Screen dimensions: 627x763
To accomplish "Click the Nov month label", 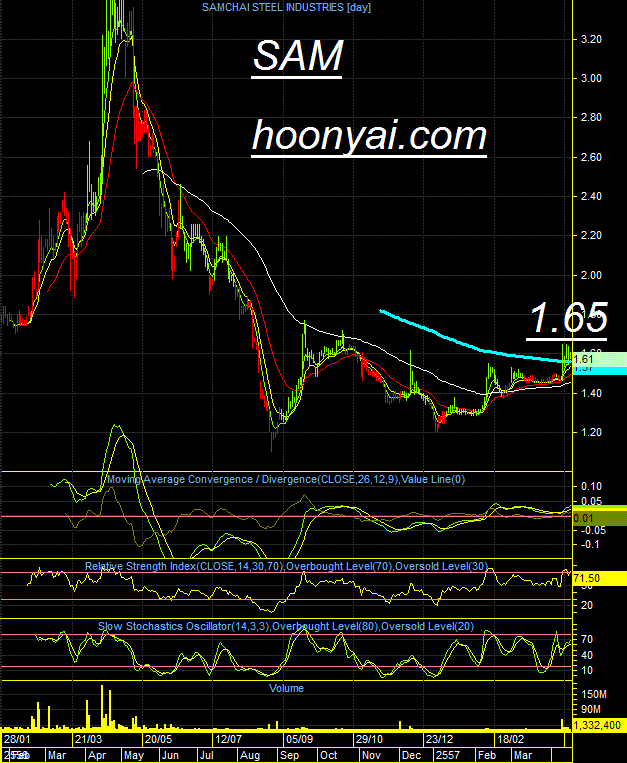I will click(x=372, y=756).
